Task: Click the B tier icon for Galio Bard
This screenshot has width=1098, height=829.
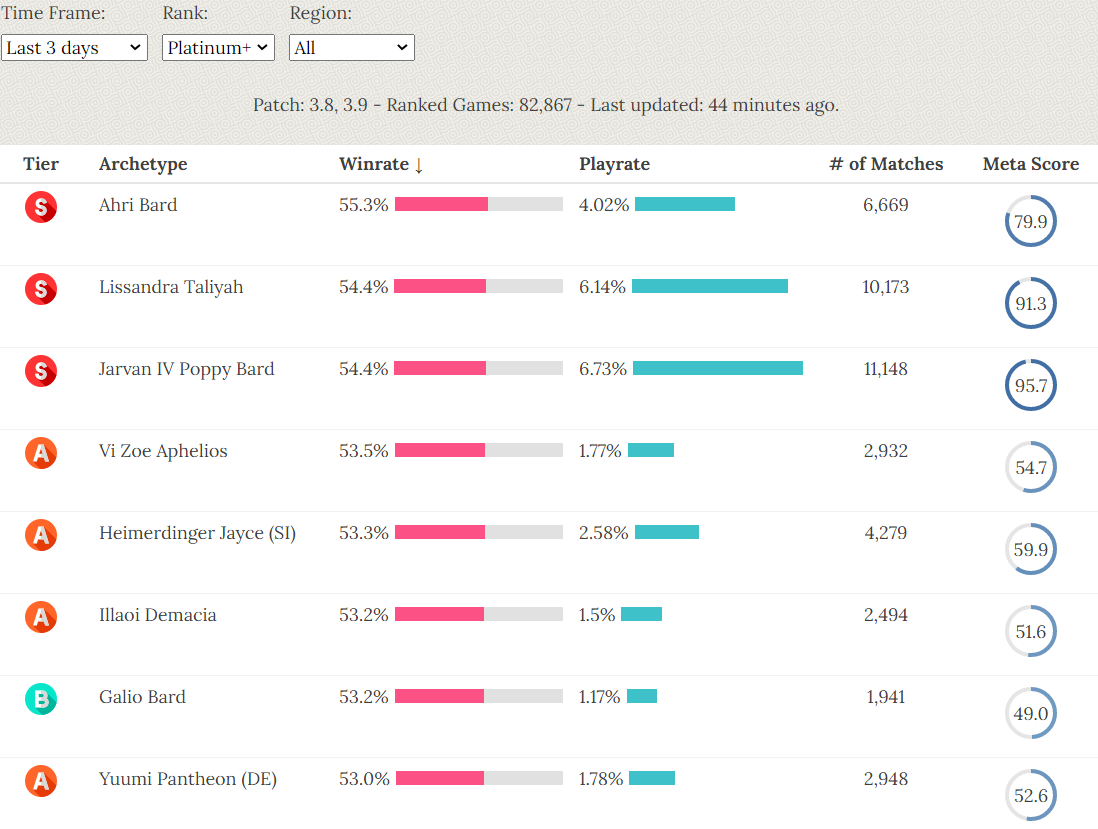Action: [41, 699]
